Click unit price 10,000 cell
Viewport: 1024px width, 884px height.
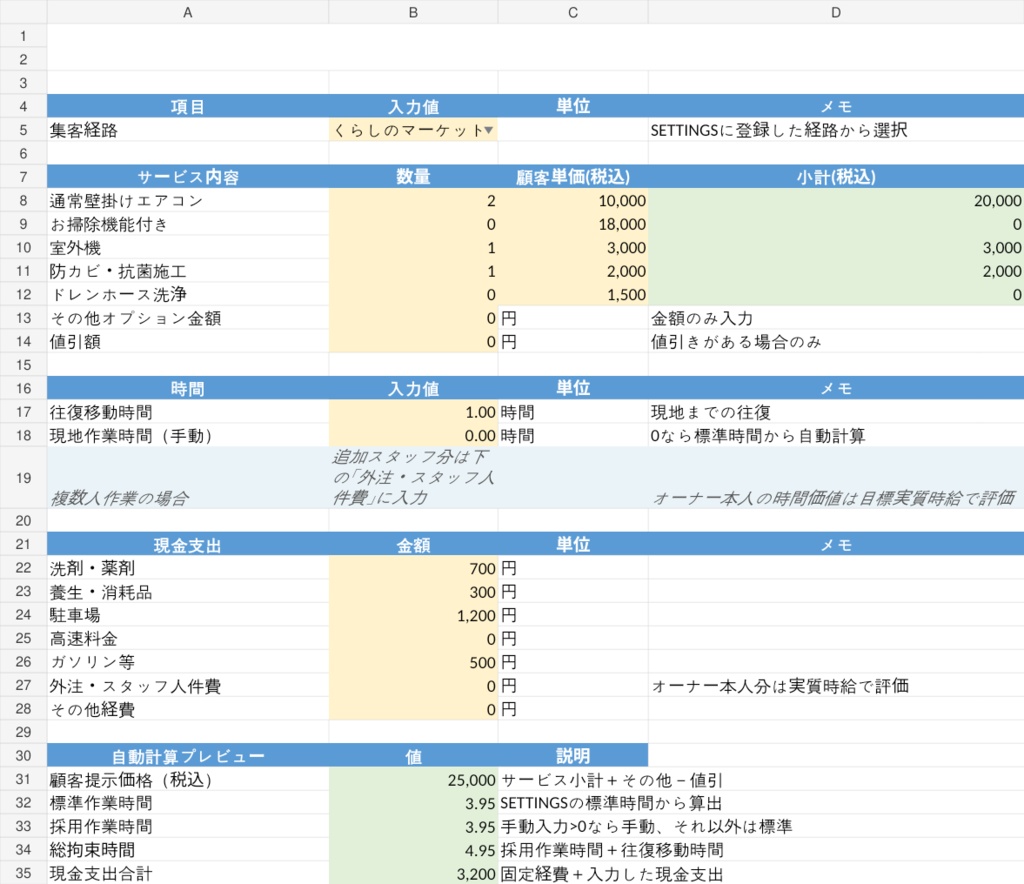[573, 200]
